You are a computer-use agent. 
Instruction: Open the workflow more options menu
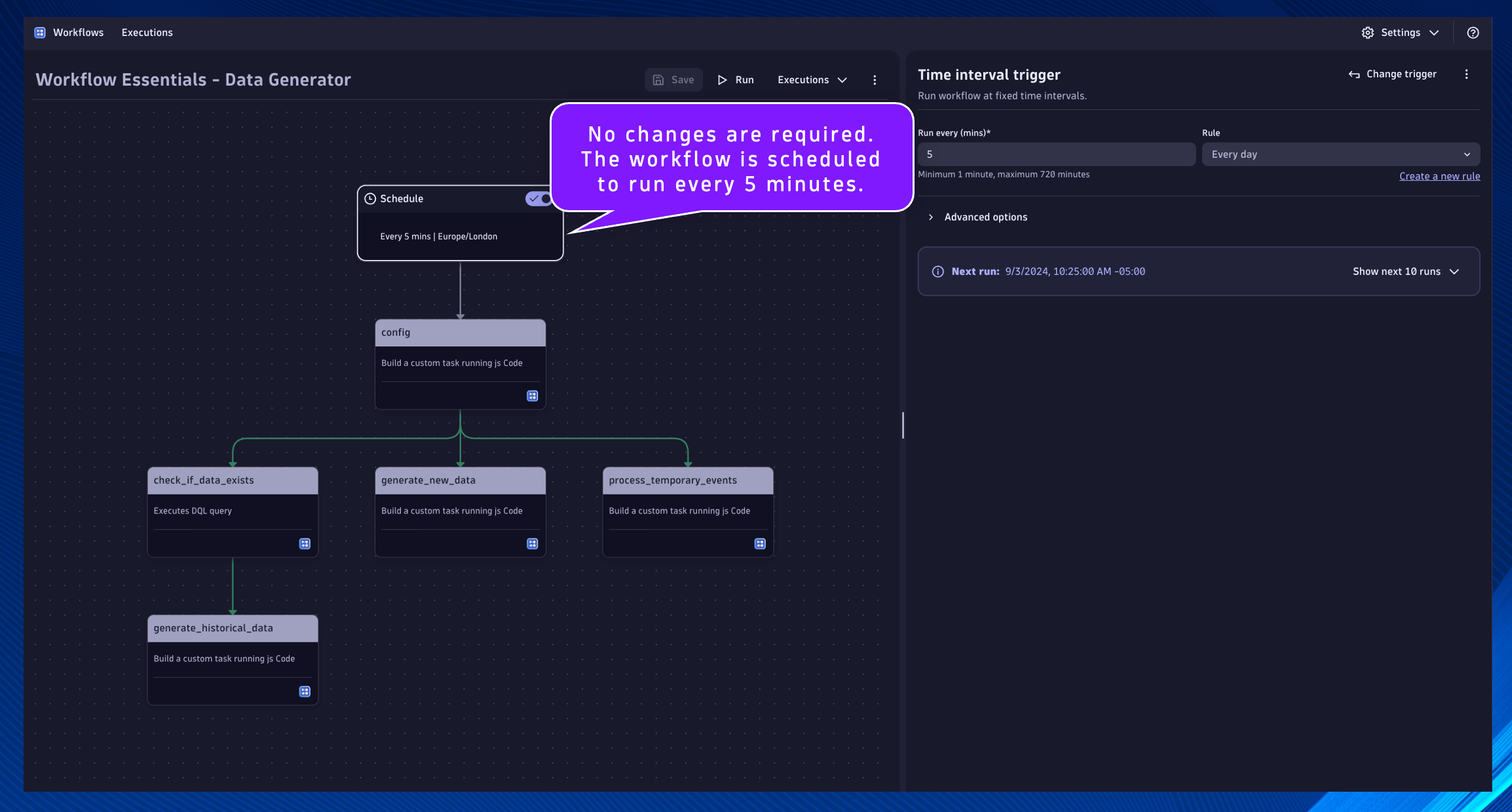click(875, 80)
